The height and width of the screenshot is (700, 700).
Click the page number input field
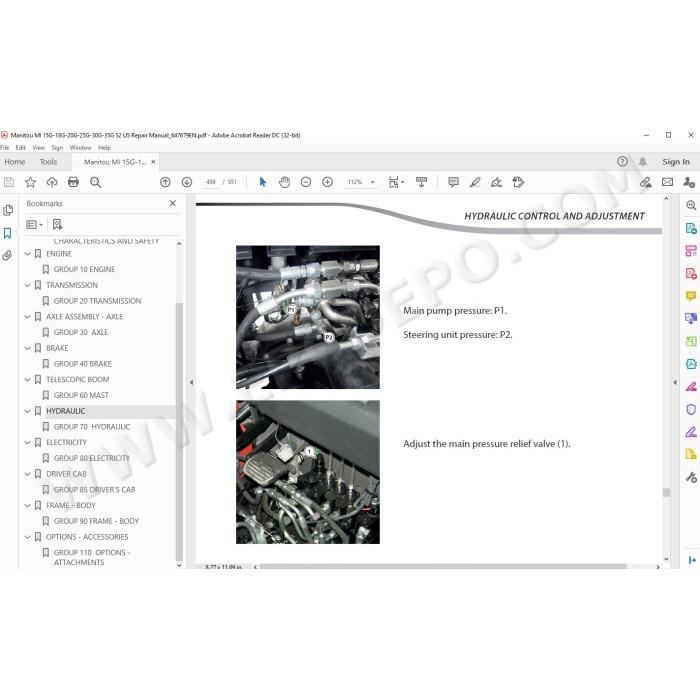point(211,182)
